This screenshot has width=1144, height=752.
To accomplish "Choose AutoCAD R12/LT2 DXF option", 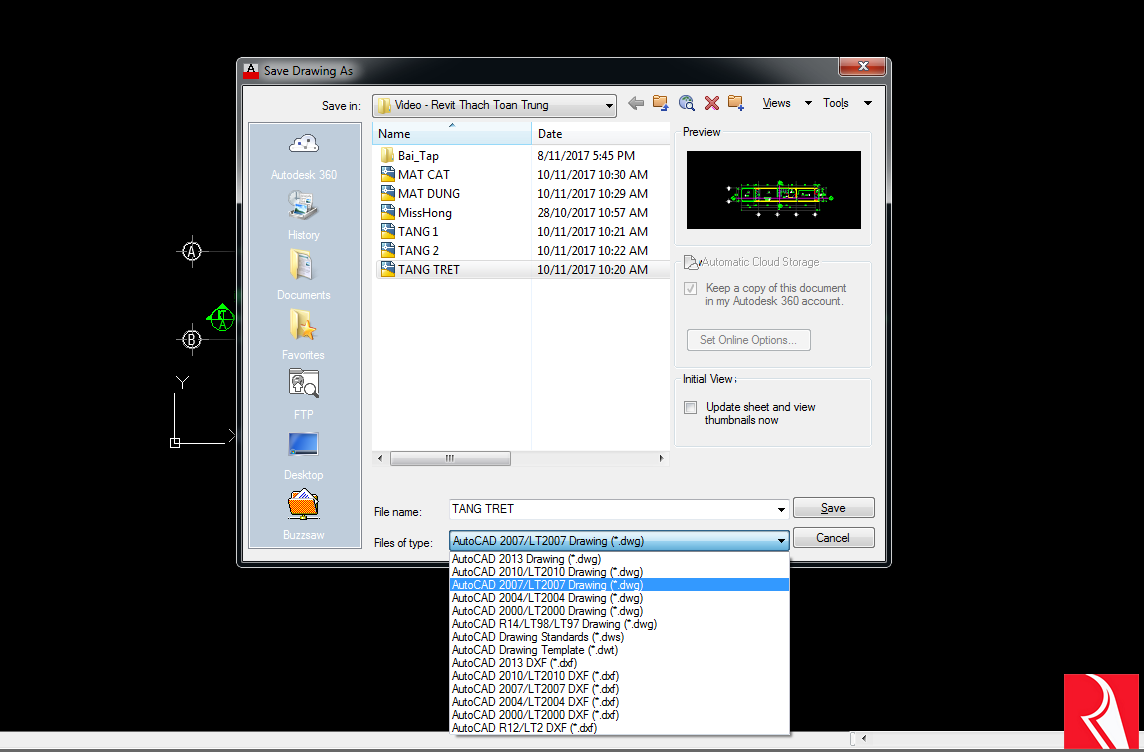I will pyautogui.click(x=619, y=728).
